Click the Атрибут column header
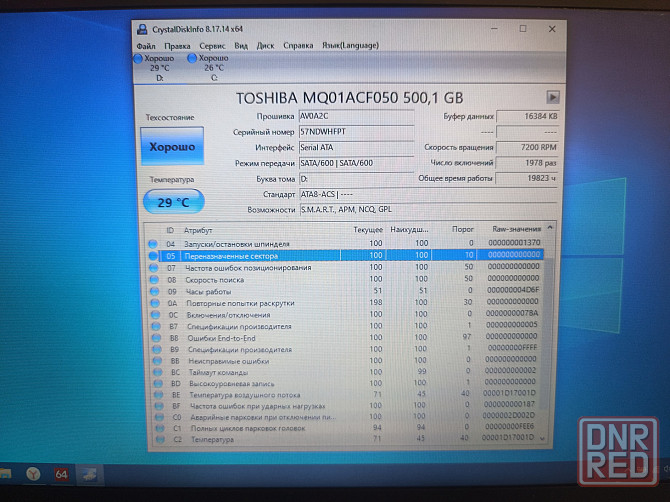Screen dimensions: 670x502 point(198,230)
